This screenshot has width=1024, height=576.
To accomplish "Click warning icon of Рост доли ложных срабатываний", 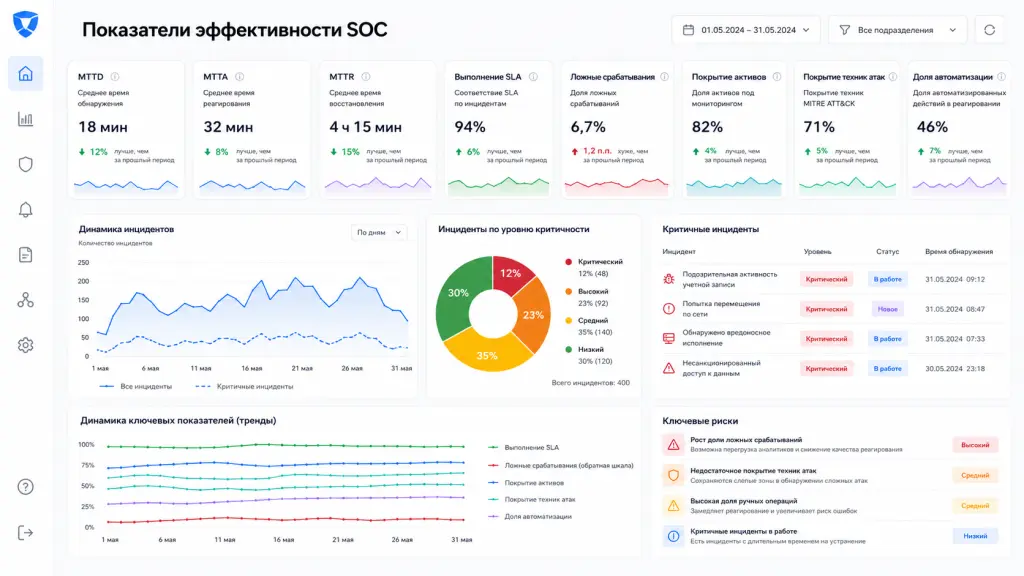I will coord(673,445).
